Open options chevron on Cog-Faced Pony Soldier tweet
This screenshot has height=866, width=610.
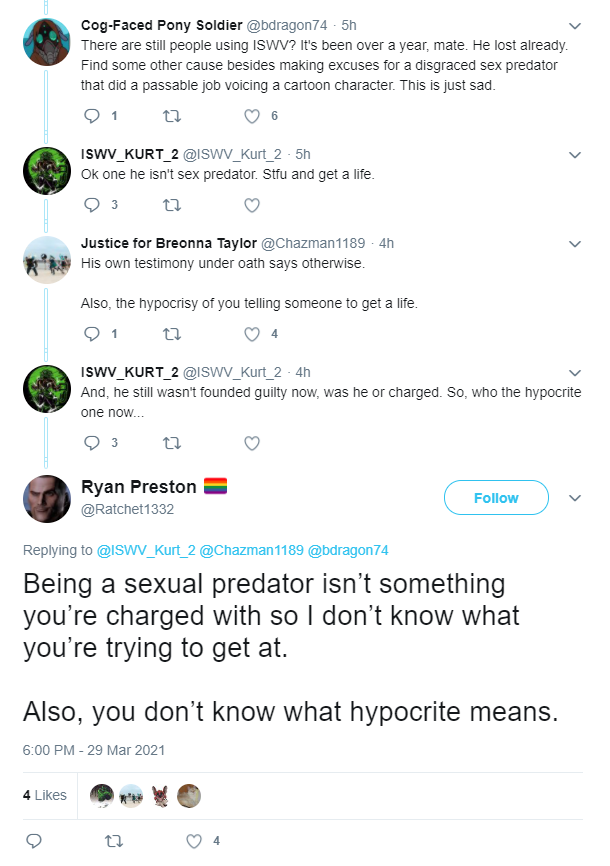(x=575, y=26)
